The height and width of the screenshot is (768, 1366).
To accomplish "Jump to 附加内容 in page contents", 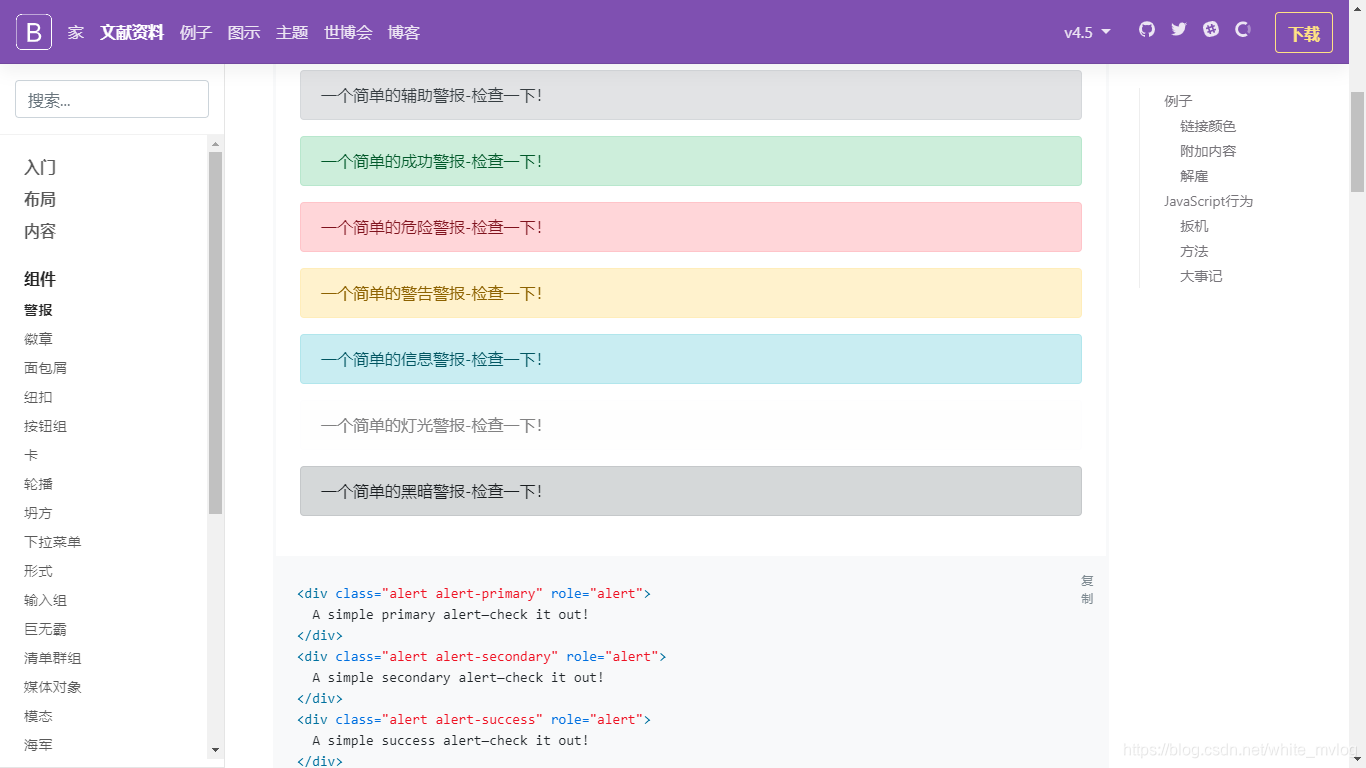I will [x=1208, y=151].
